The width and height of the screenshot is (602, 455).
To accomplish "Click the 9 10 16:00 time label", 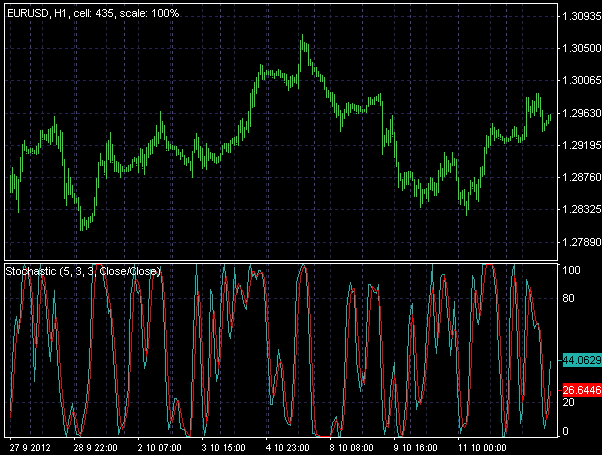I will coord(415,448).
